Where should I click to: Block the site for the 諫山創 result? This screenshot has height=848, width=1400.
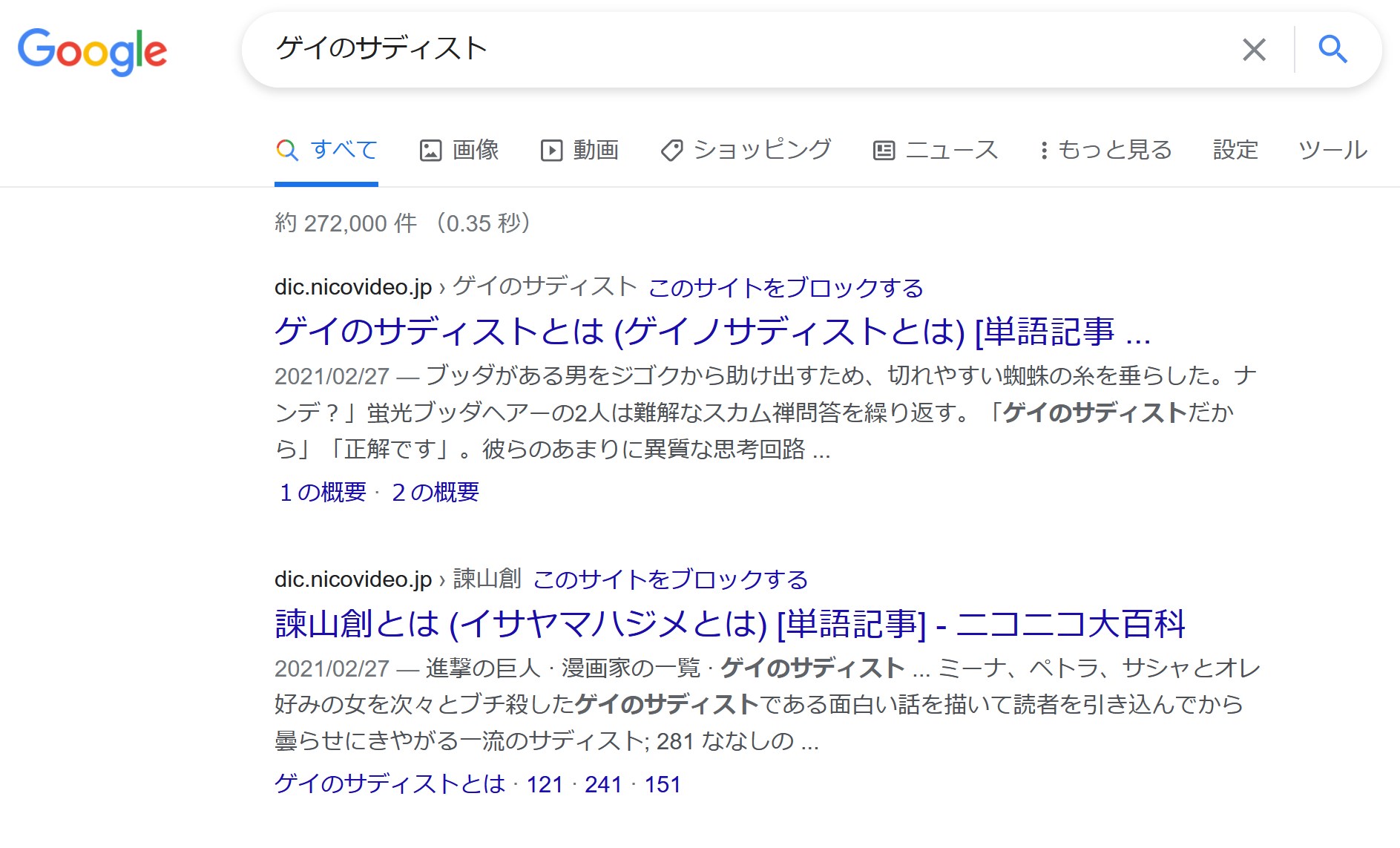coord(671,579)
